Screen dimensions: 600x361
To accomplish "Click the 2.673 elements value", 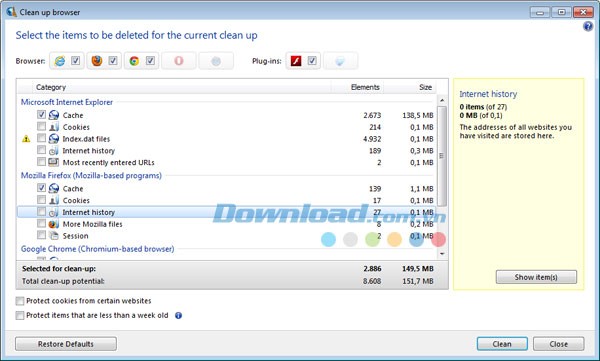I will click(372, 115).
